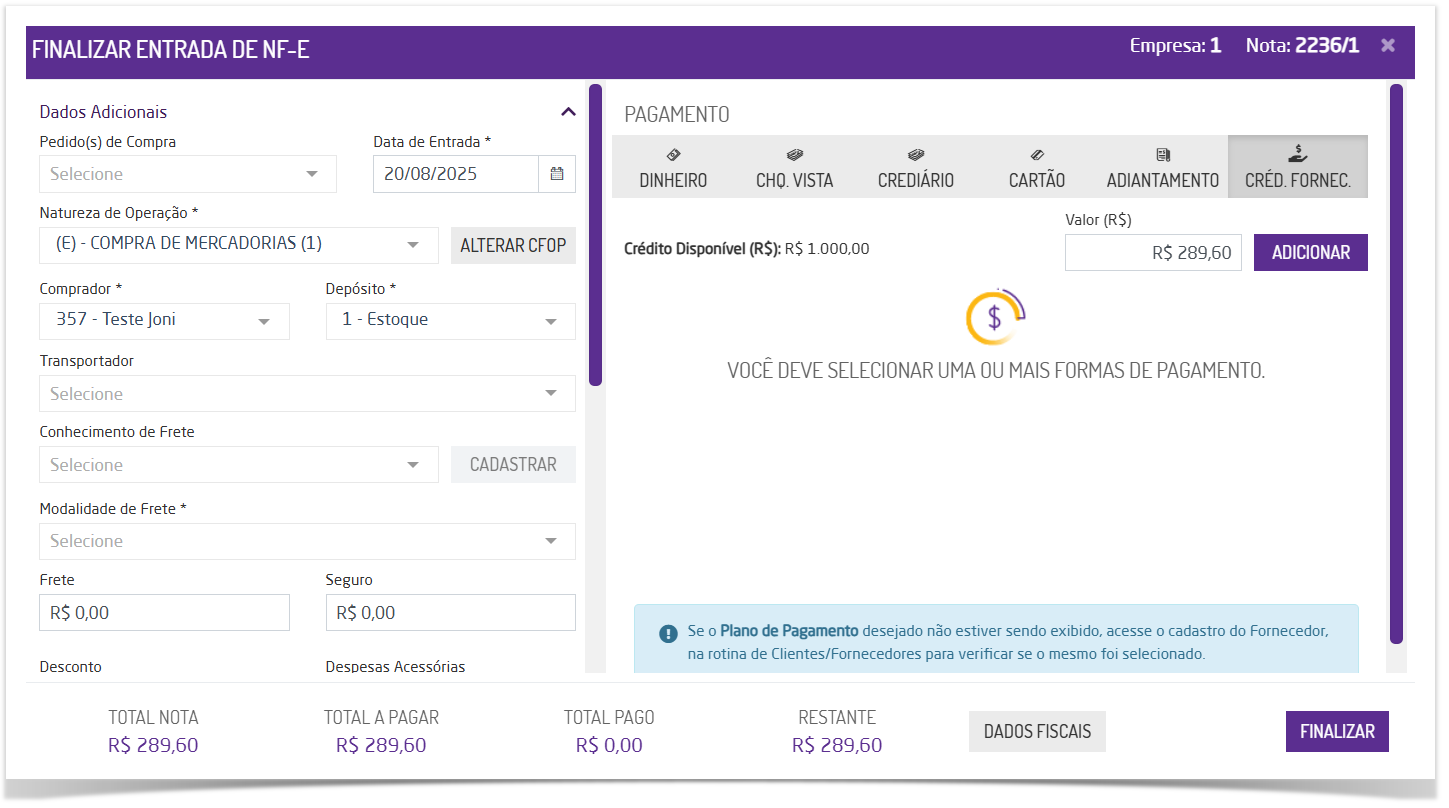Open the Data de Entrada calendar icon
This screenshot has width=1449, height=808.
tap(556, 174)
